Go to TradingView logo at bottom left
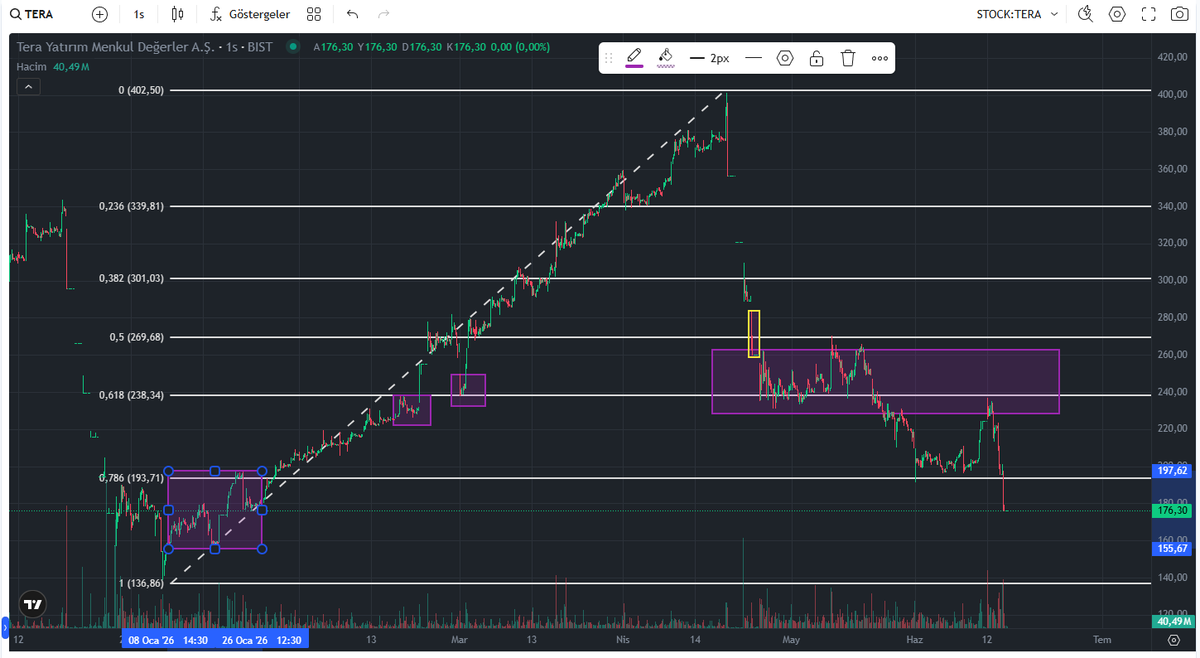1200x658 pixels. pyautogui.click(x=33, y=604)
